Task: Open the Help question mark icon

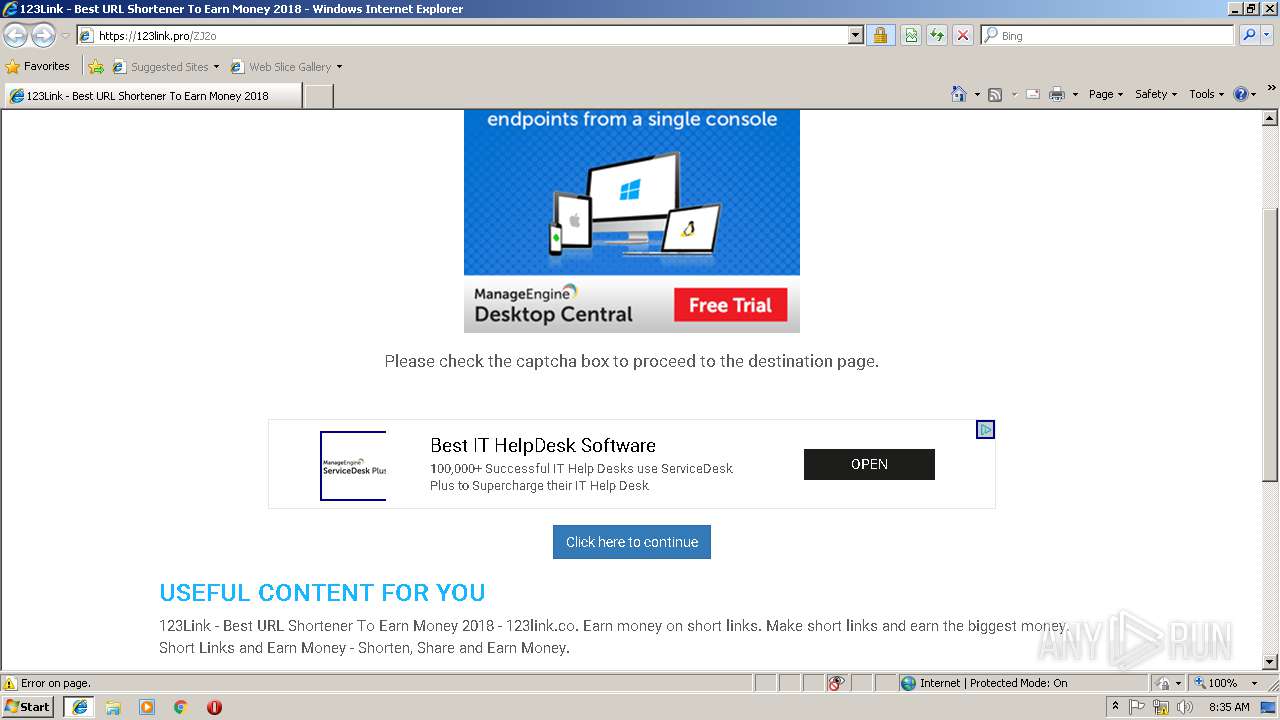Action: point(1241,94)
